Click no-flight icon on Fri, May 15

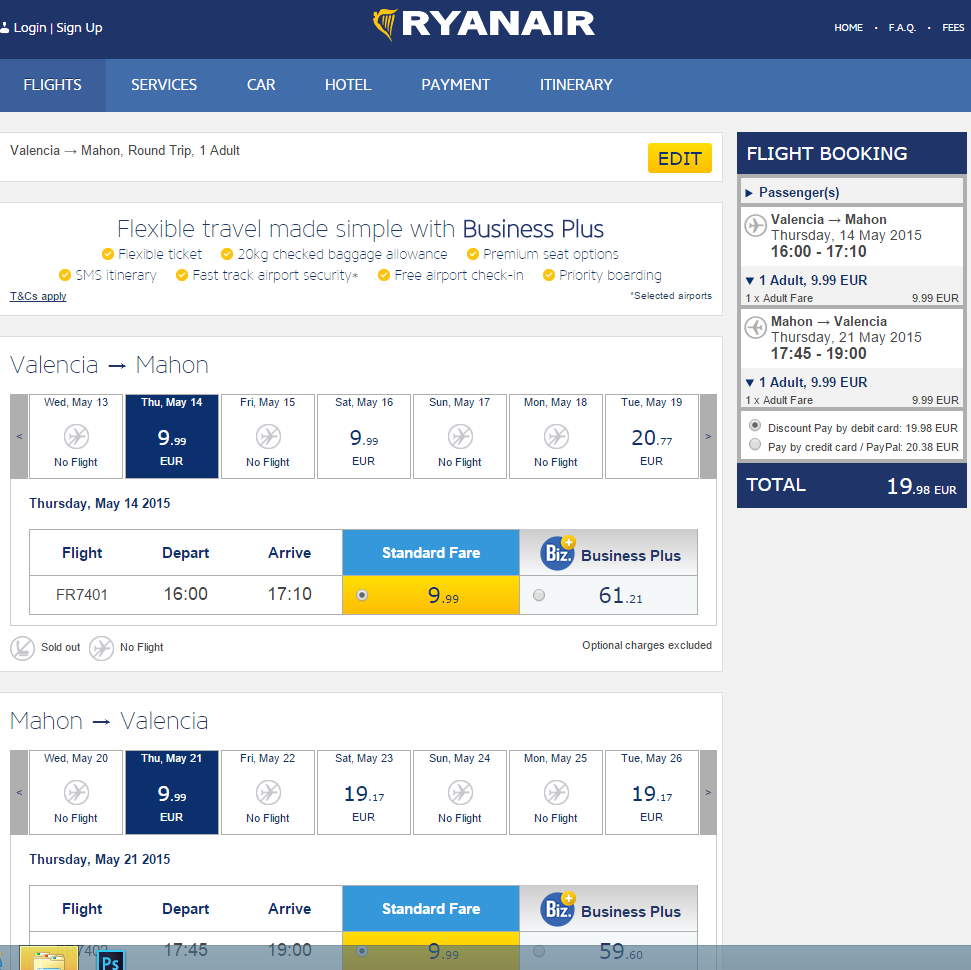pos(268,437)
